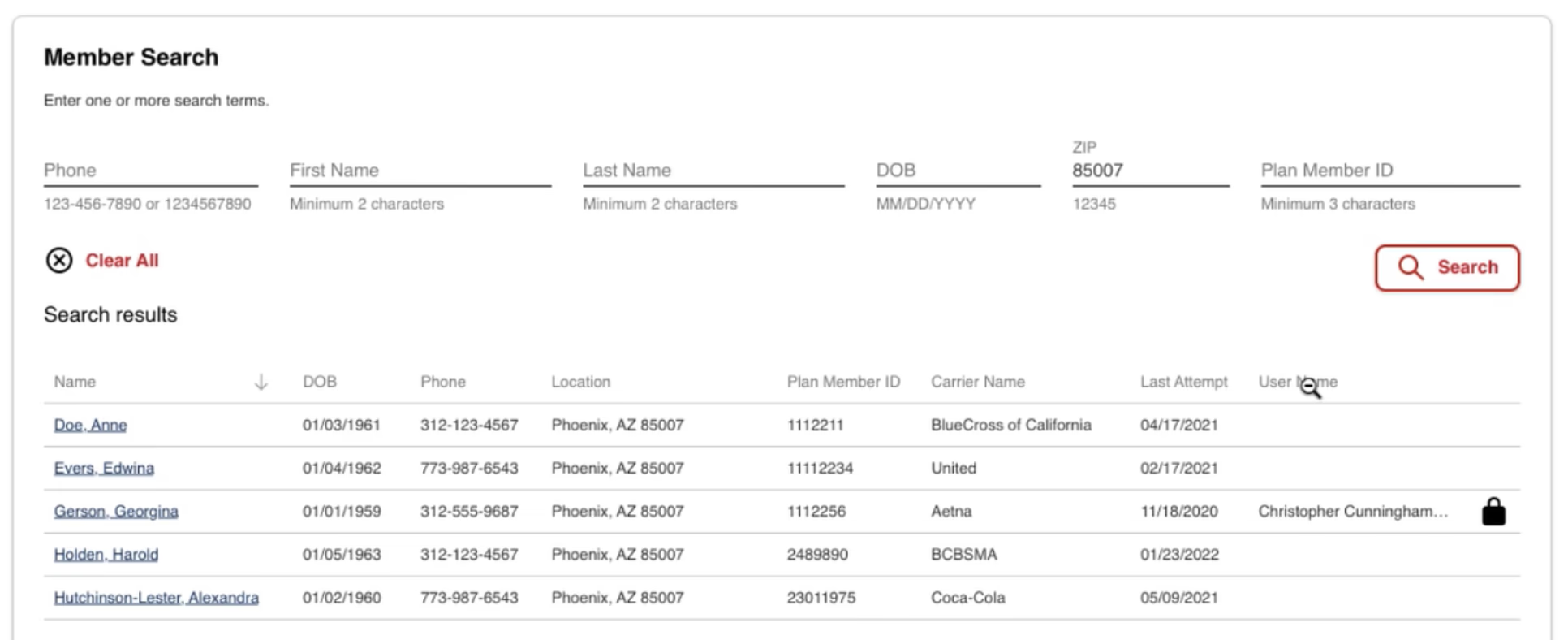This screenshot has width=1568, height=640.
Task: Open the Doe, Anne member record
Action: 90,425
